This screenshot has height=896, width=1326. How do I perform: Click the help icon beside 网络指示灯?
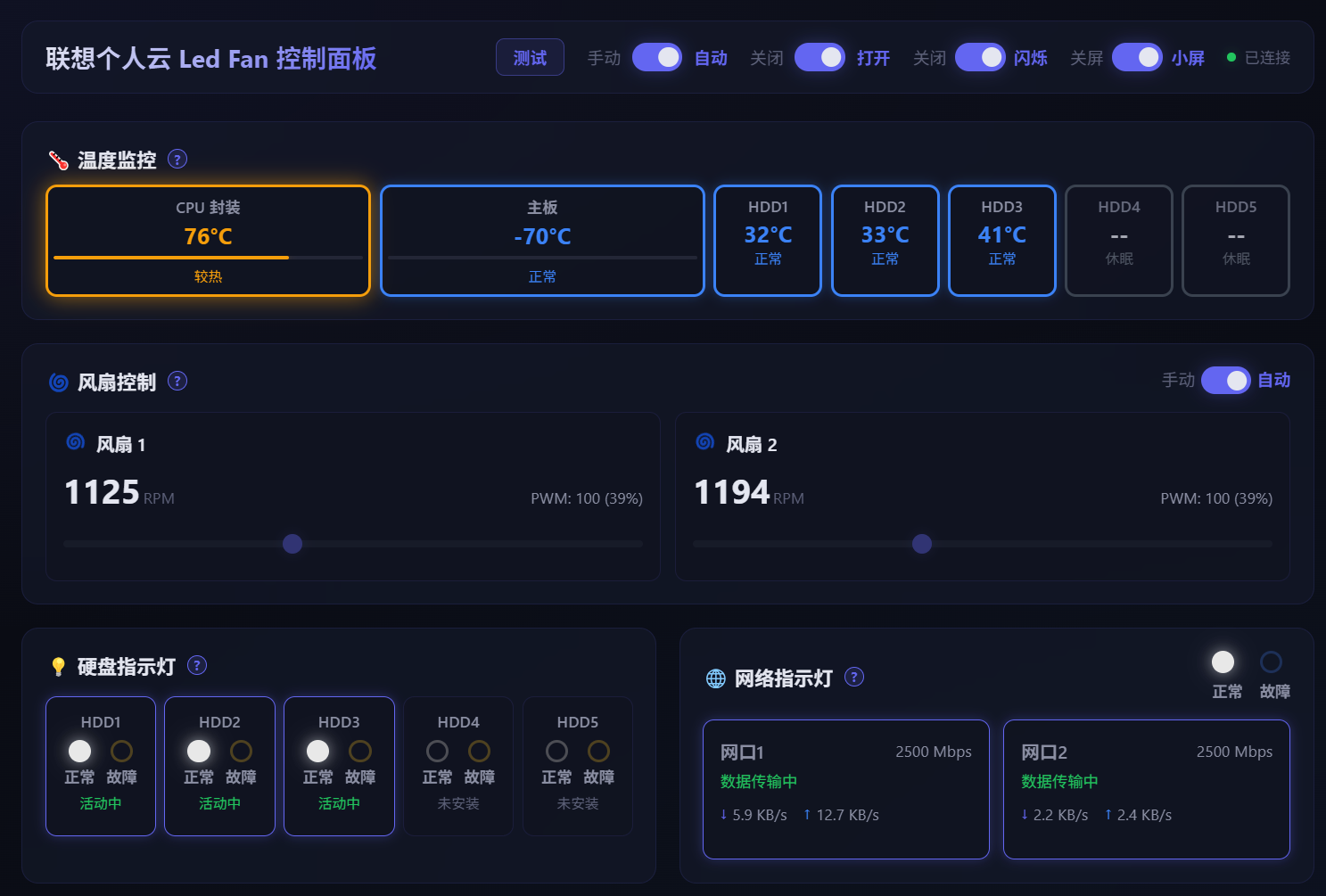click(x=854, y=677)
